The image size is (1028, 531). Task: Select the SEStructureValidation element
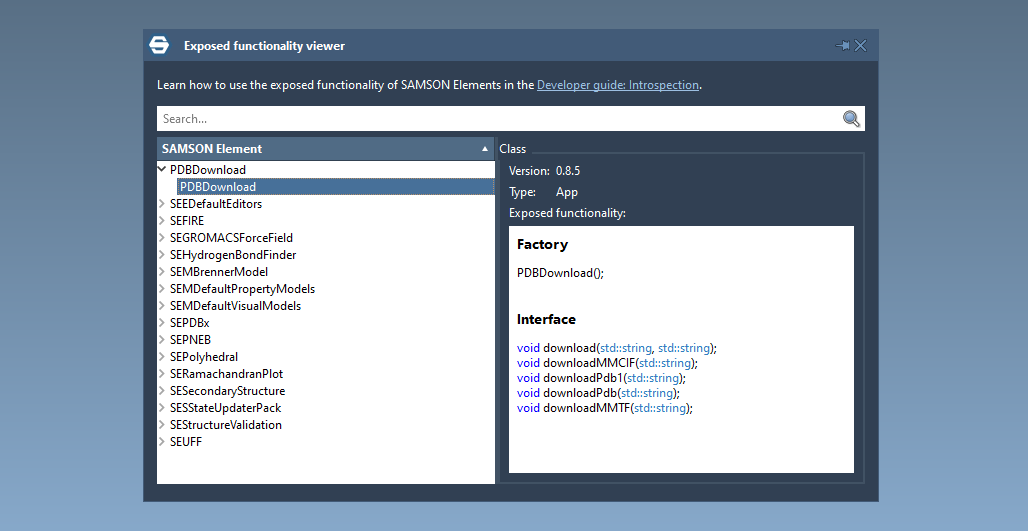225,425
